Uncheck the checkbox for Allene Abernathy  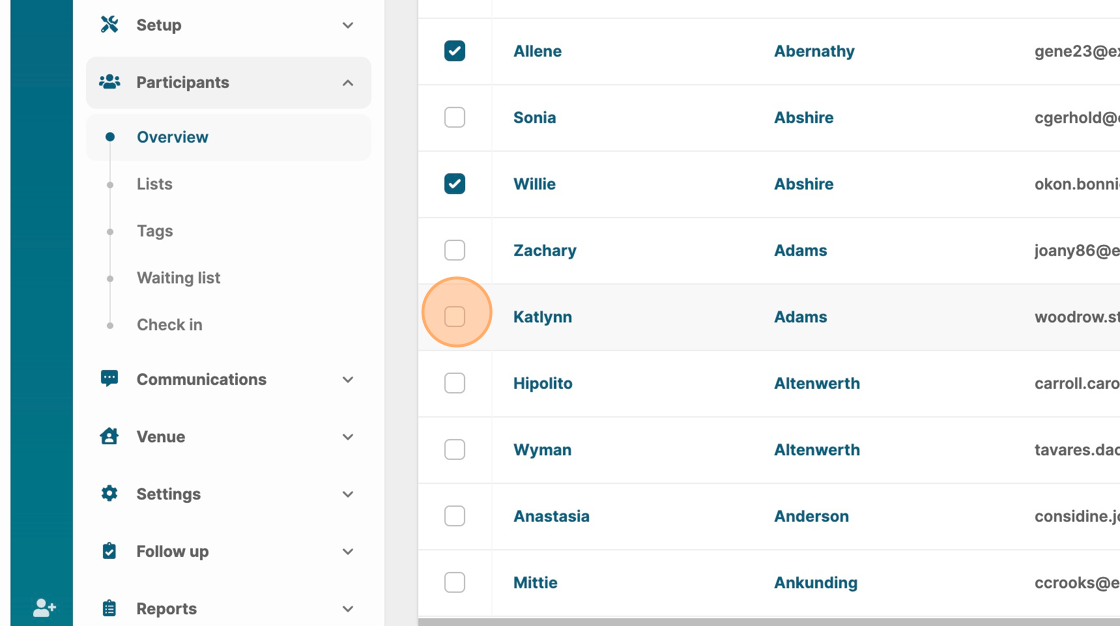click(x=455, y=51)
